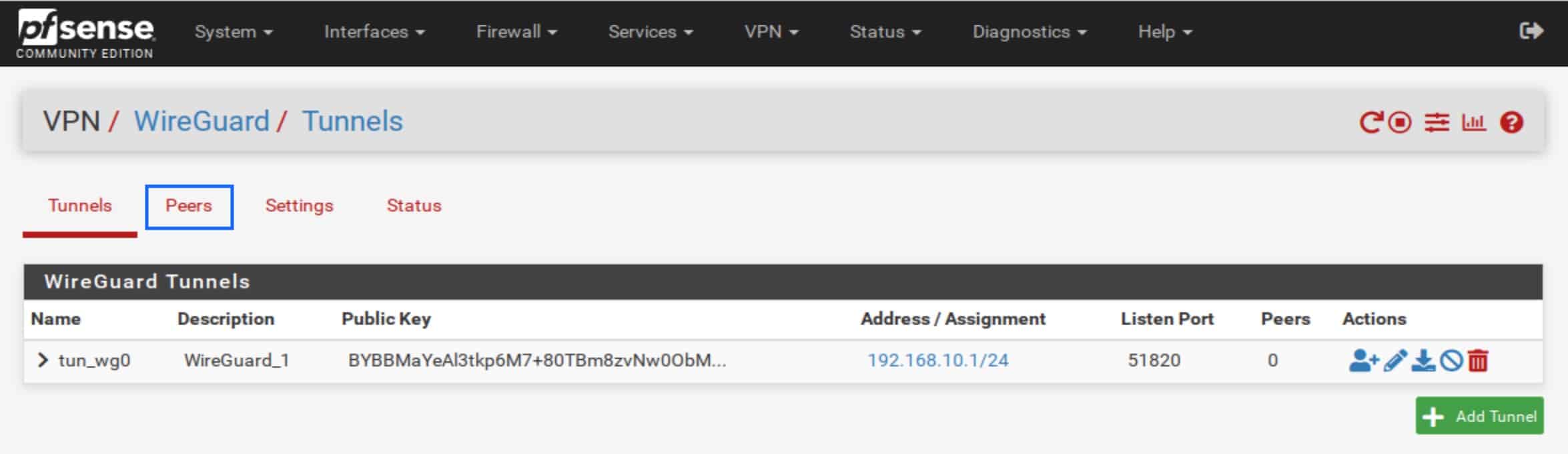Open the 192.168.10.1/24 address link
The height and width of the screenshot is (454, 1568).
point(937,361)
